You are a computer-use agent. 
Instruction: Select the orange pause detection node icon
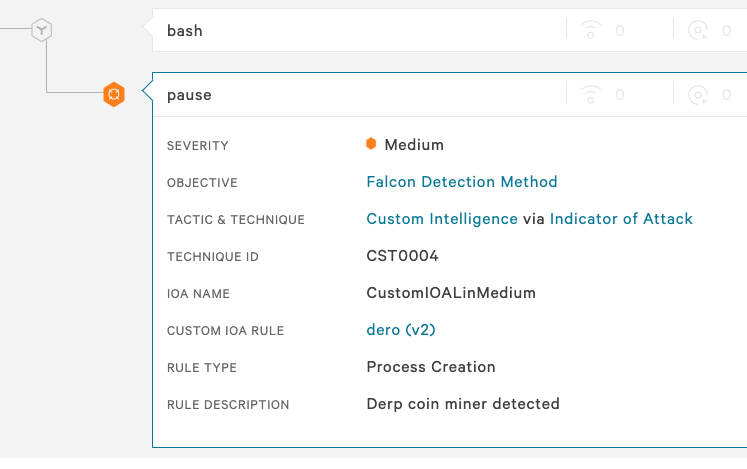(x=114, y=94)
